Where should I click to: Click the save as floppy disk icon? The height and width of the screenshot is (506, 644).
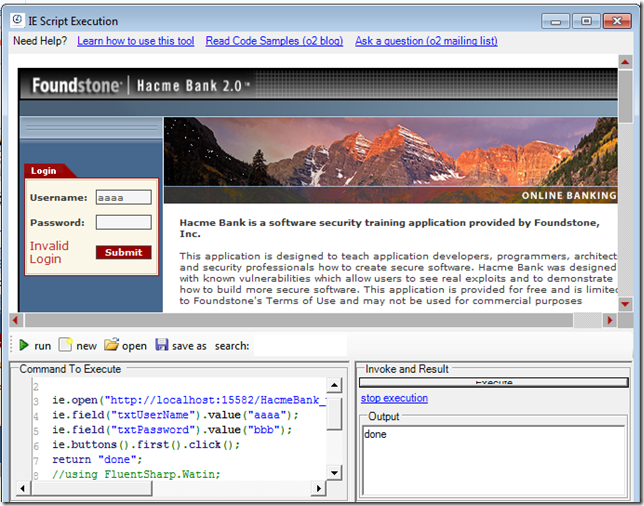coord(162,345)
